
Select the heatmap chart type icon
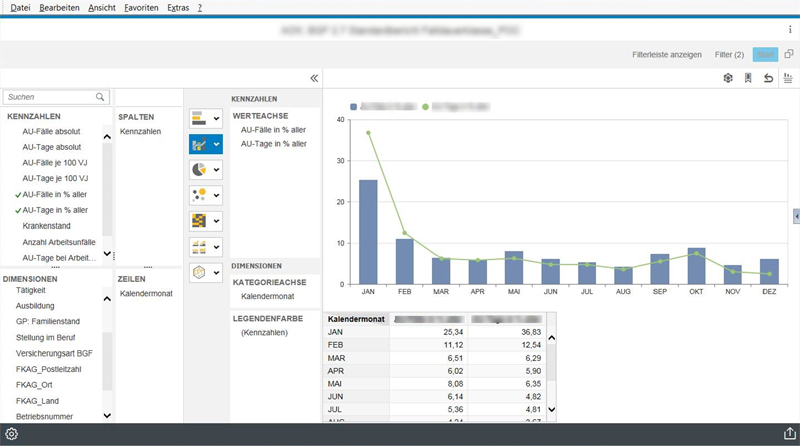point(198,221)
